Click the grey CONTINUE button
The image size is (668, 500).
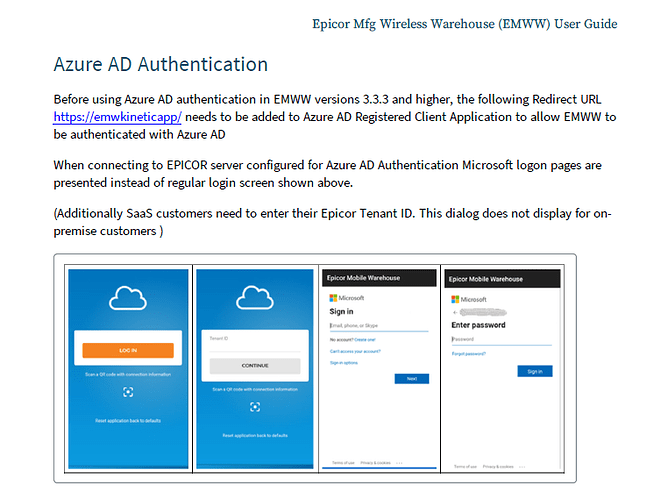pos(255,366)
